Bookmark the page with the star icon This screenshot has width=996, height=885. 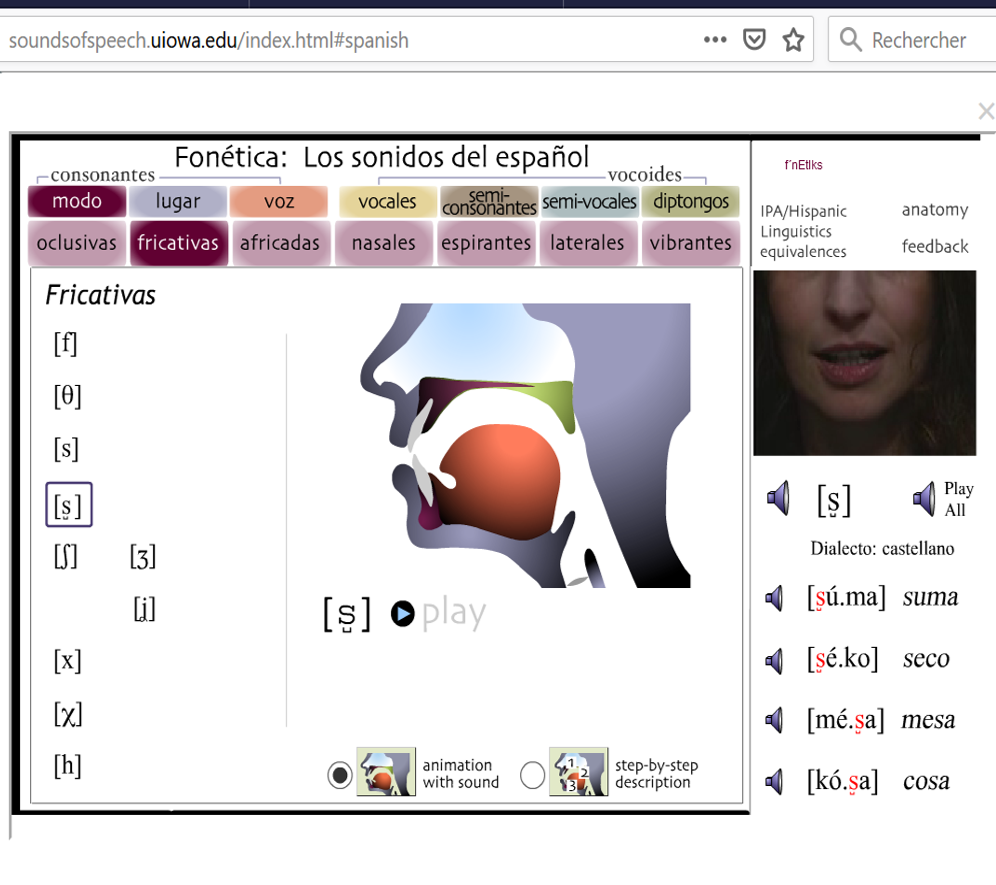(793, 40)
